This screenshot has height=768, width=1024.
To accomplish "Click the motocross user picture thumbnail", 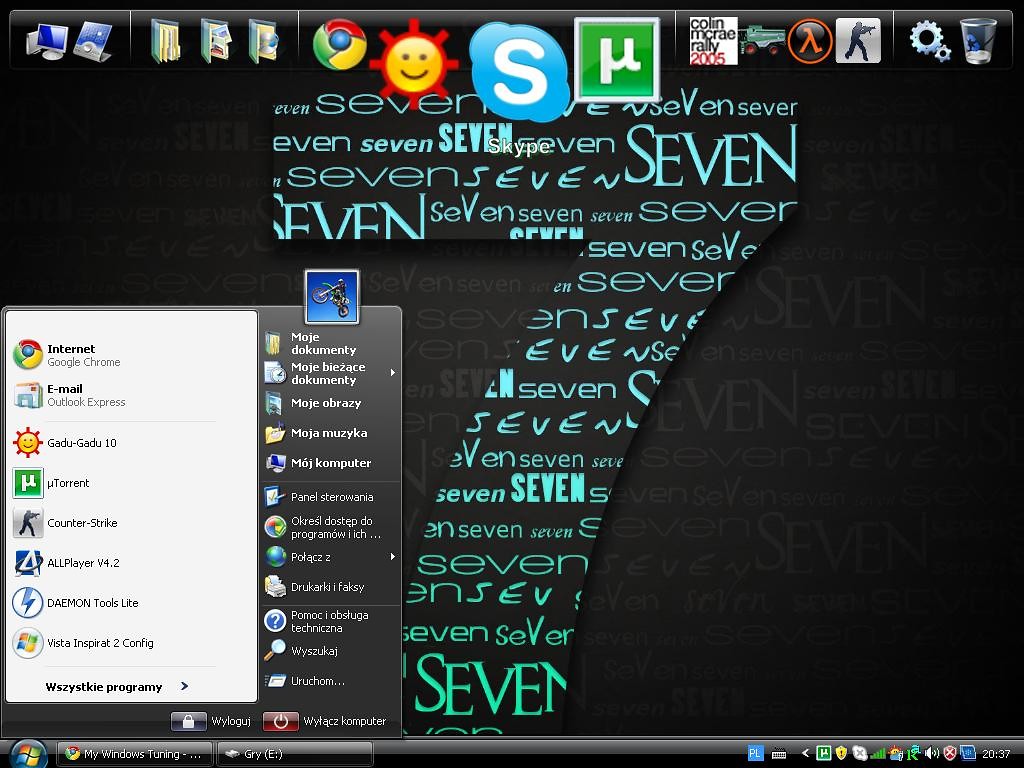I will [x=332, y=296].
